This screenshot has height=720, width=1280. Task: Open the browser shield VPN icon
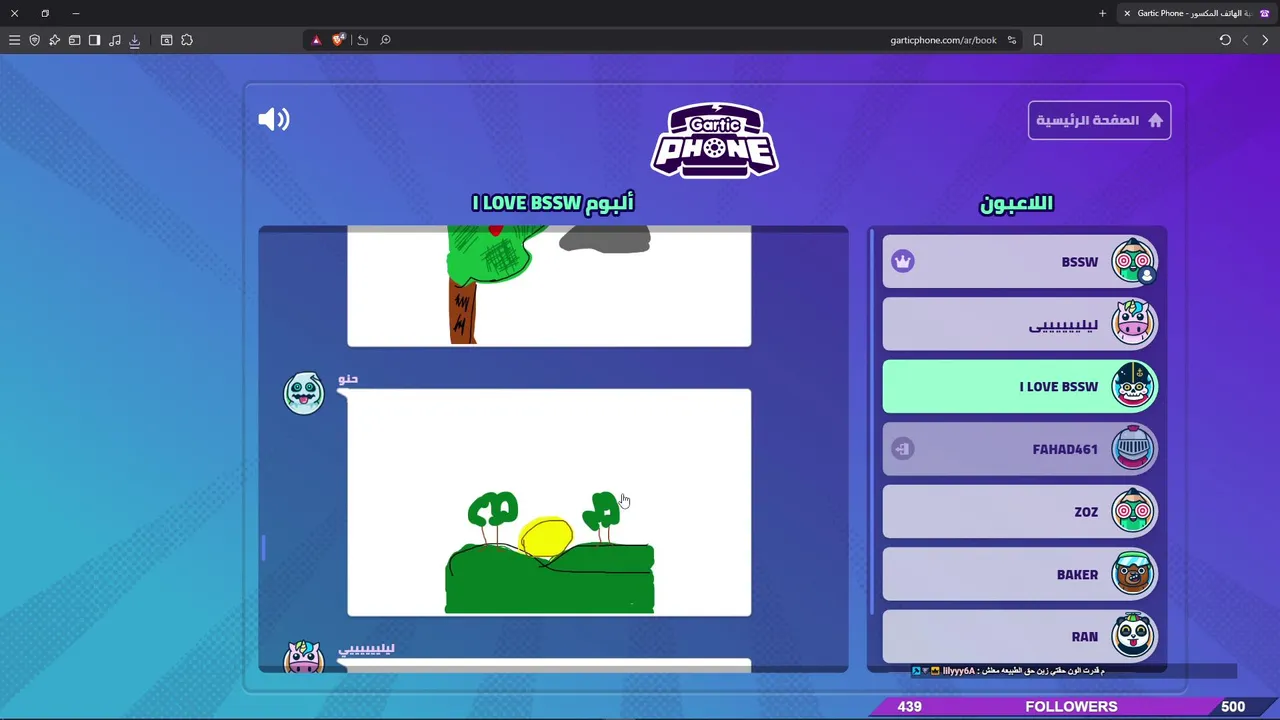click(x=34, y=40)
